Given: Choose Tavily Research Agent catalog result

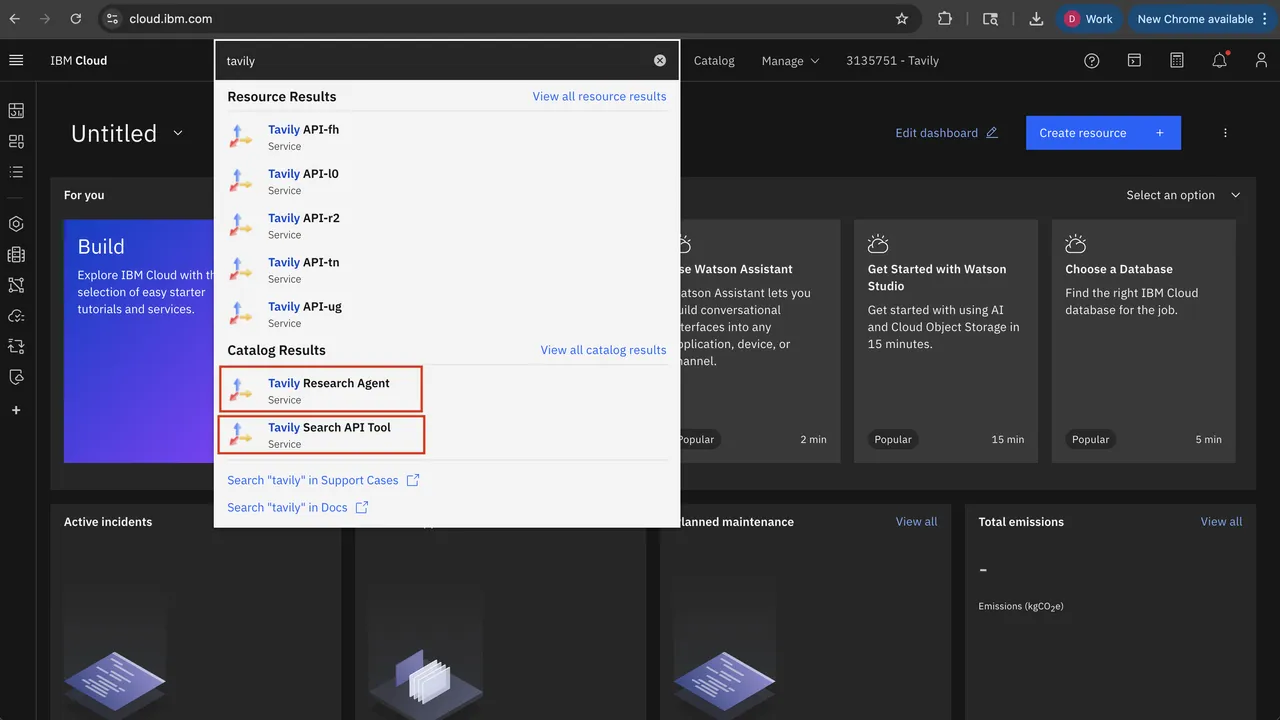Looking at the screenshot, I should [321, 389].
